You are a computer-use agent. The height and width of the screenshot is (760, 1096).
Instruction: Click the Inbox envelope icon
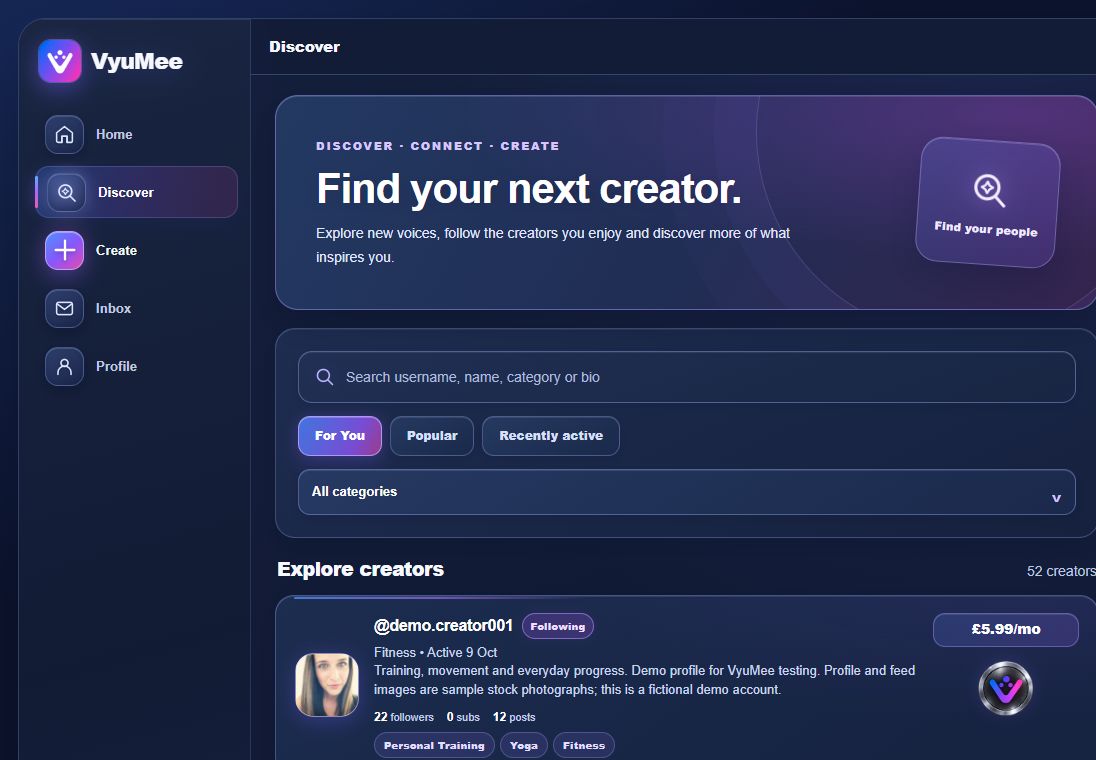[x=64, y=308]
